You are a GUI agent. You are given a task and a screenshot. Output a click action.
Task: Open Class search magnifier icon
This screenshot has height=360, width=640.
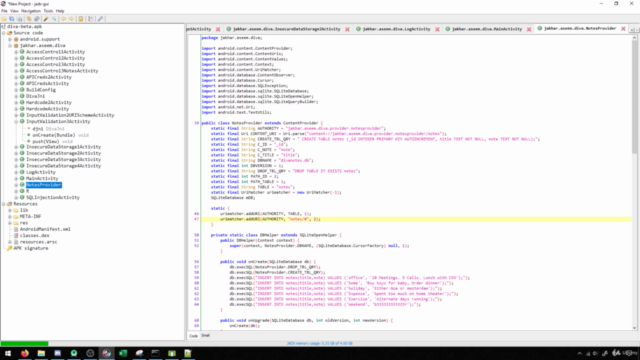pos(54,19)
